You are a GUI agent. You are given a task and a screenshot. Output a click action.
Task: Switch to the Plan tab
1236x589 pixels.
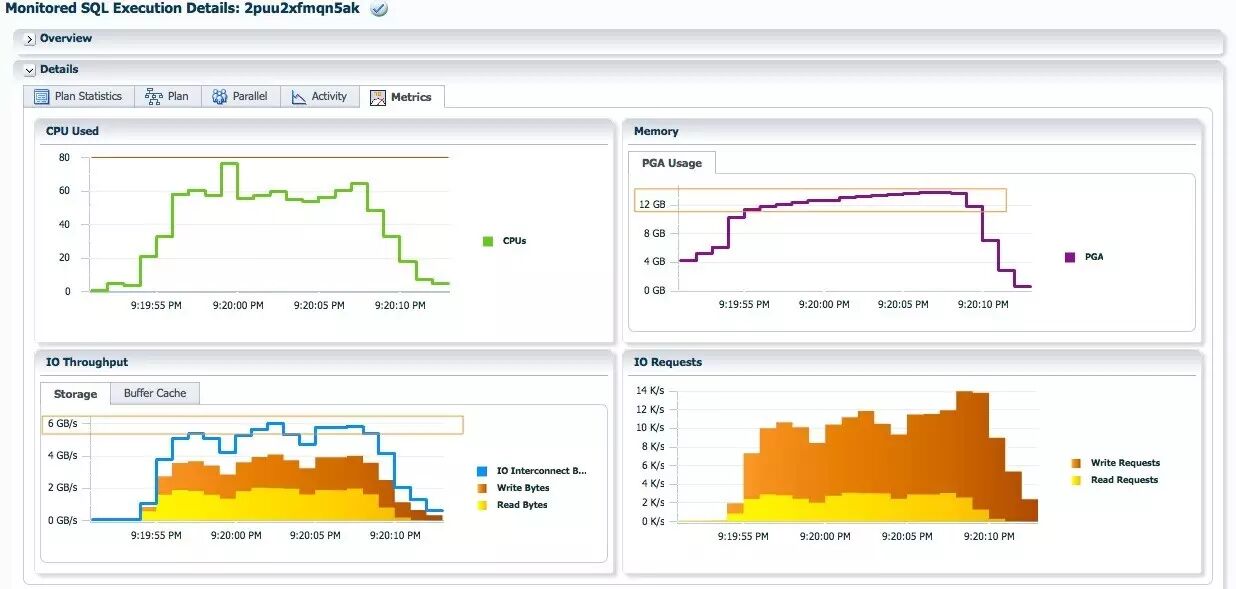(167, 96)
